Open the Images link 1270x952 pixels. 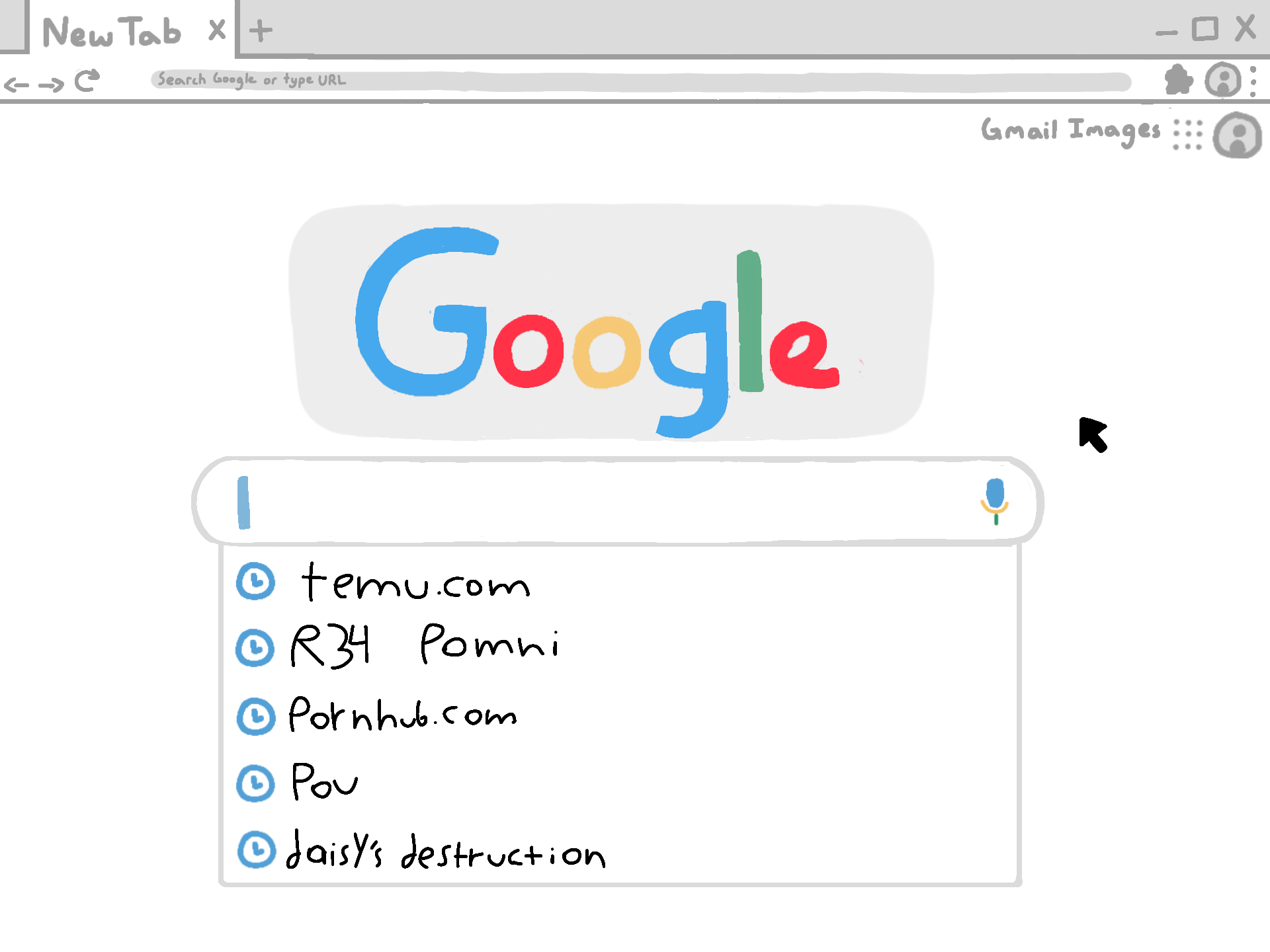[x=1115, y=131]
